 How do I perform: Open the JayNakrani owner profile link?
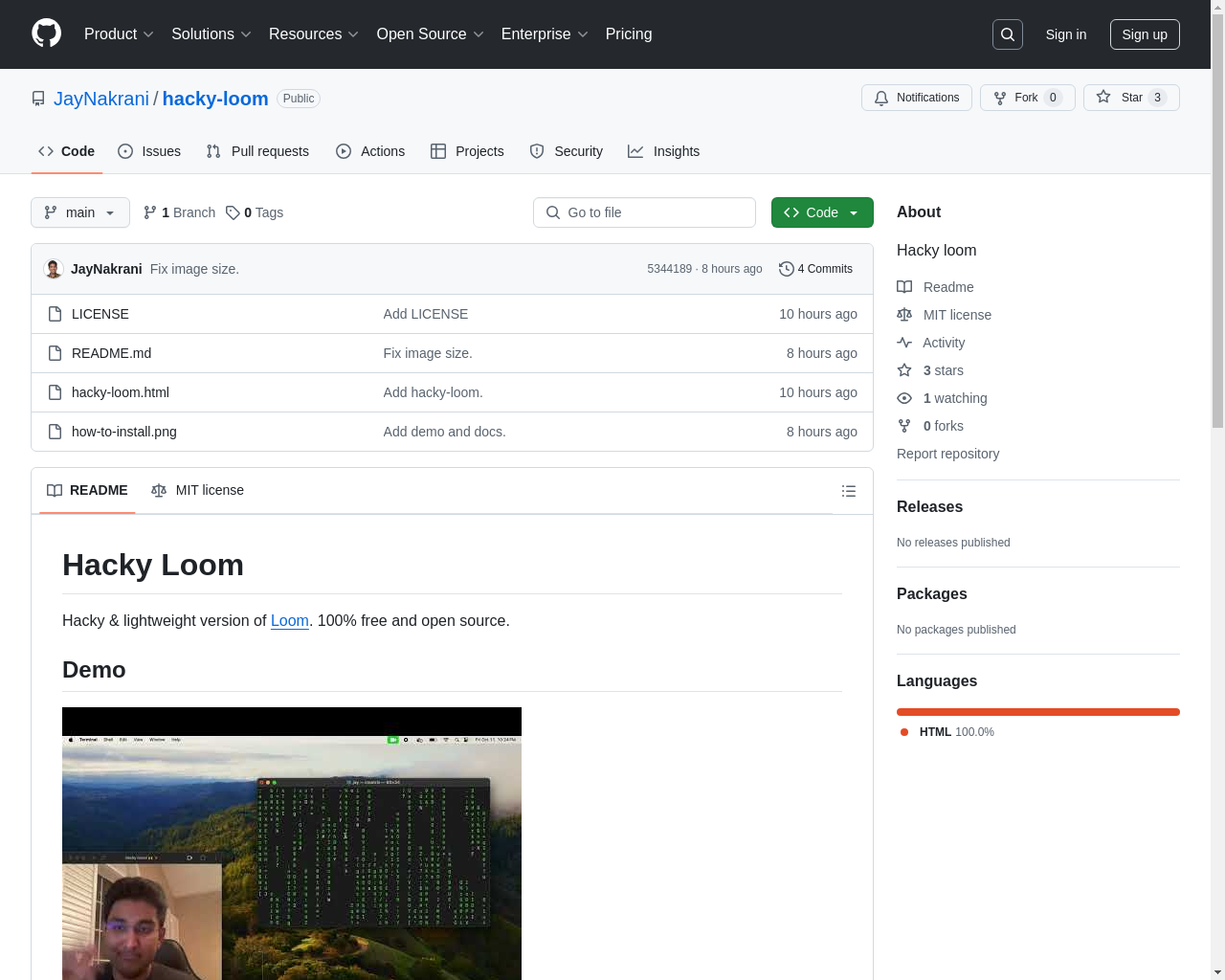(101, 99)
